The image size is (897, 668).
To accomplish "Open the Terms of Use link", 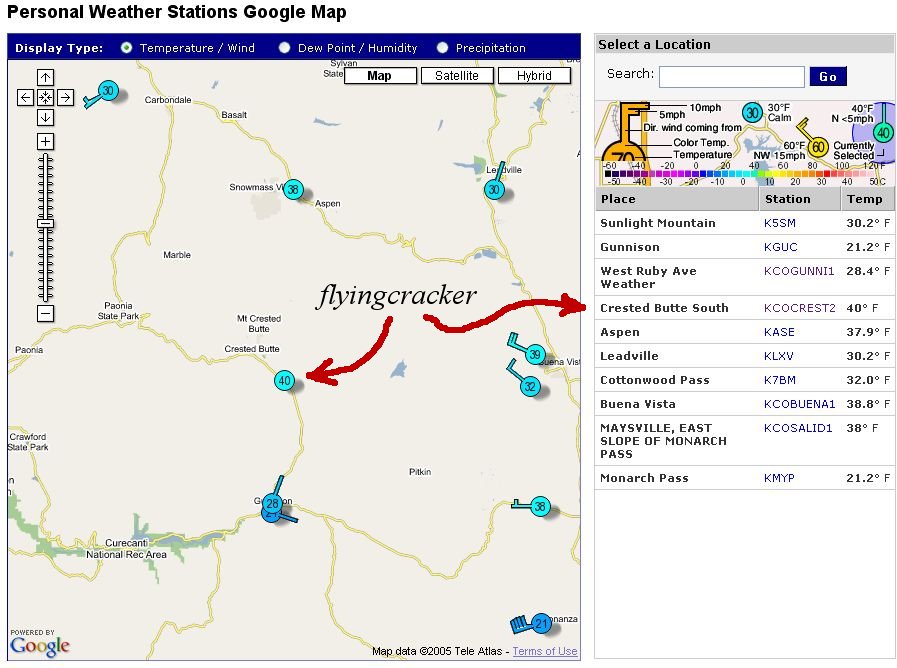I will [x=545, y=651].
